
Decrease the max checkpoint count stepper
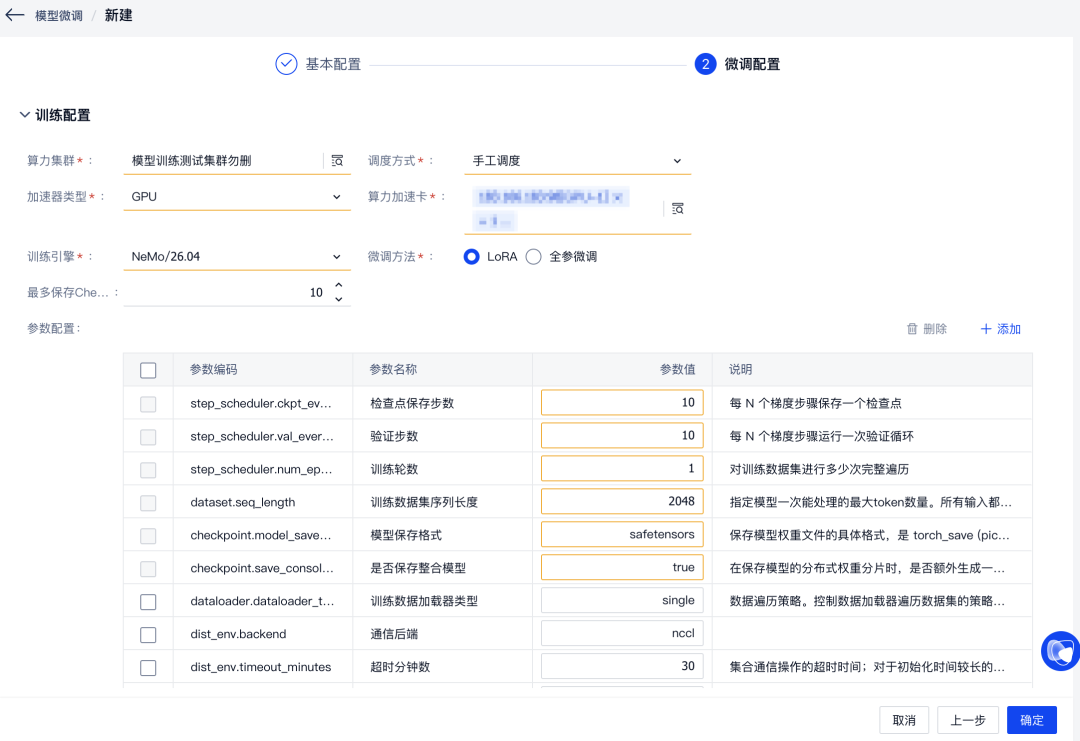(x=339, y=300)
